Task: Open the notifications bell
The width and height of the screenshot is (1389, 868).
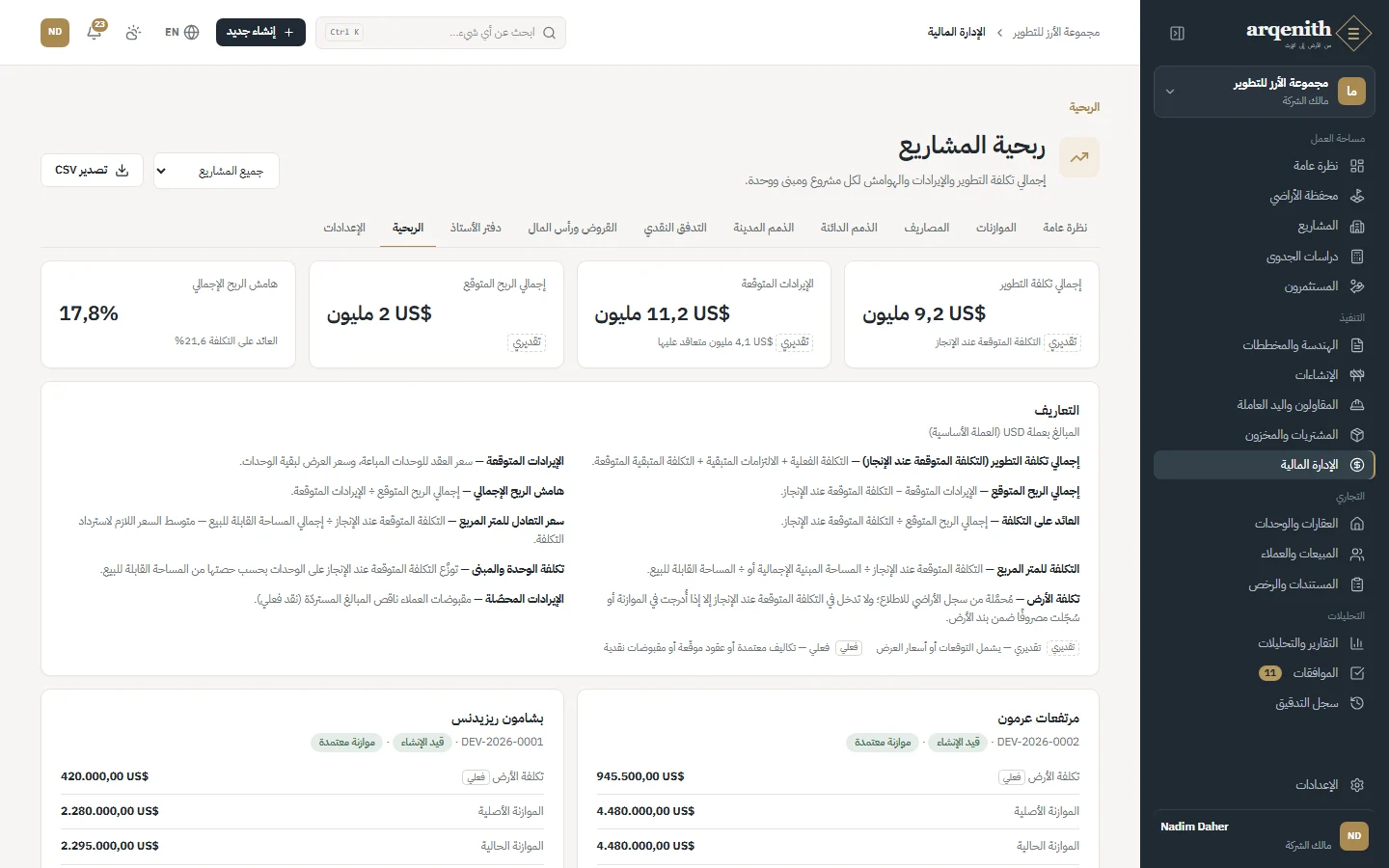Action: click(95, 32)
